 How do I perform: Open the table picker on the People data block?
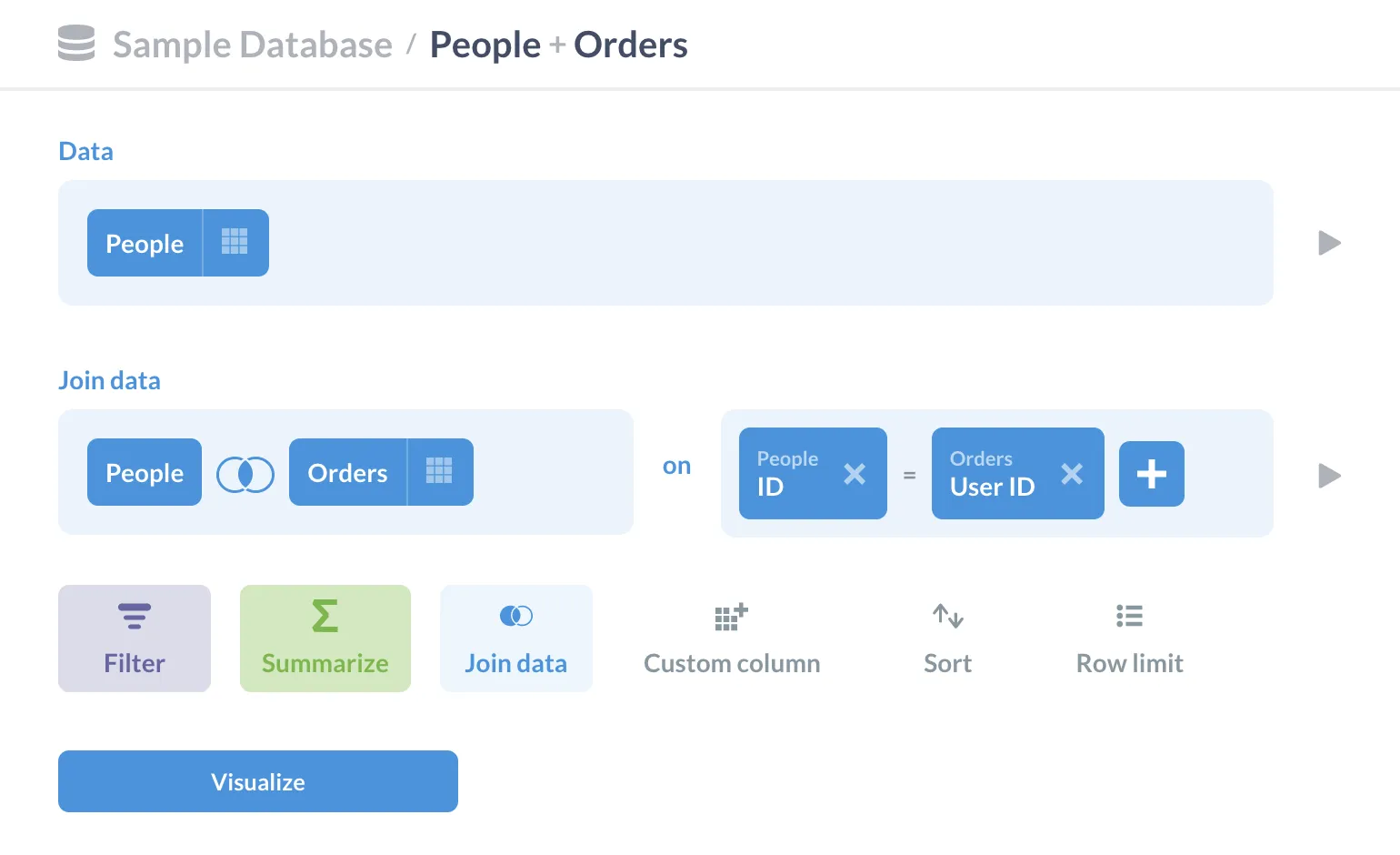(234, 242)
